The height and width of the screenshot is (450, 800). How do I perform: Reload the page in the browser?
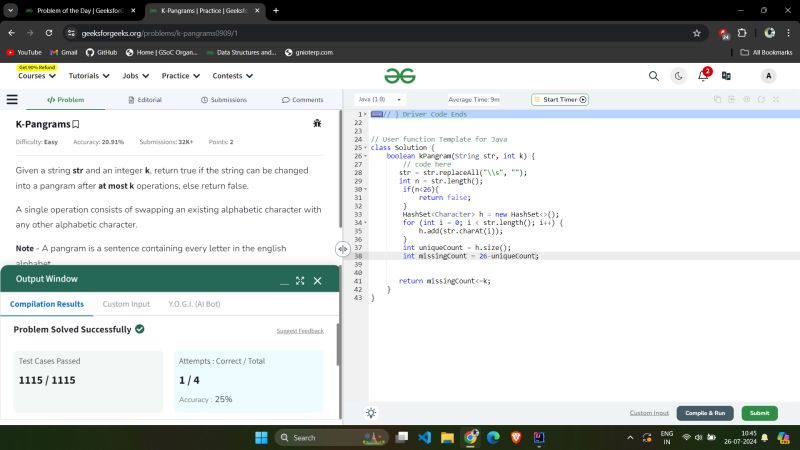(x=49, y=33)
